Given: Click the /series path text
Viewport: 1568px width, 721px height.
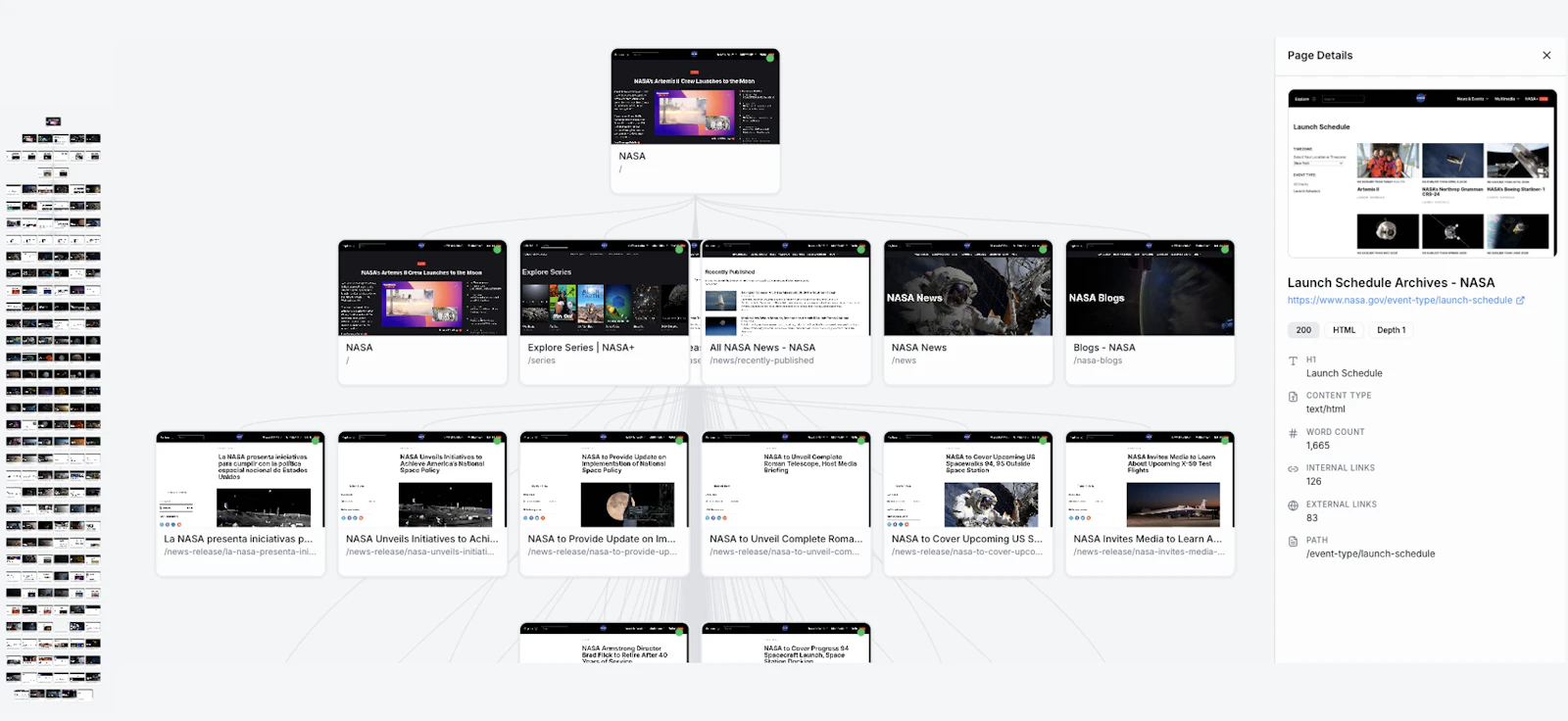Looking at the screenshot, I should pyautogui.click(x=542, y=360).
